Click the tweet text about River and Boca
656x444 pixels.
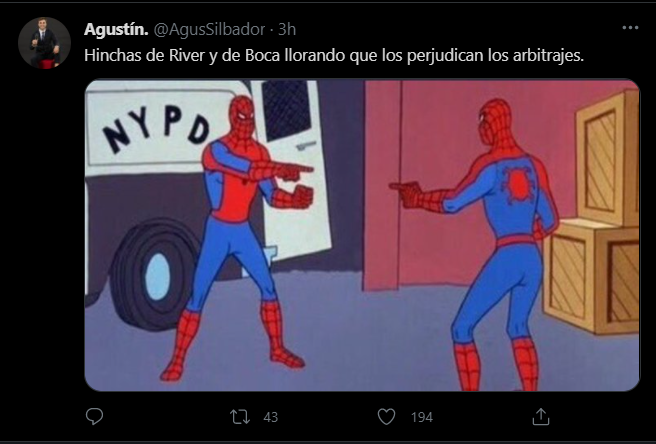pyautogui.click(x=333, y=55)
